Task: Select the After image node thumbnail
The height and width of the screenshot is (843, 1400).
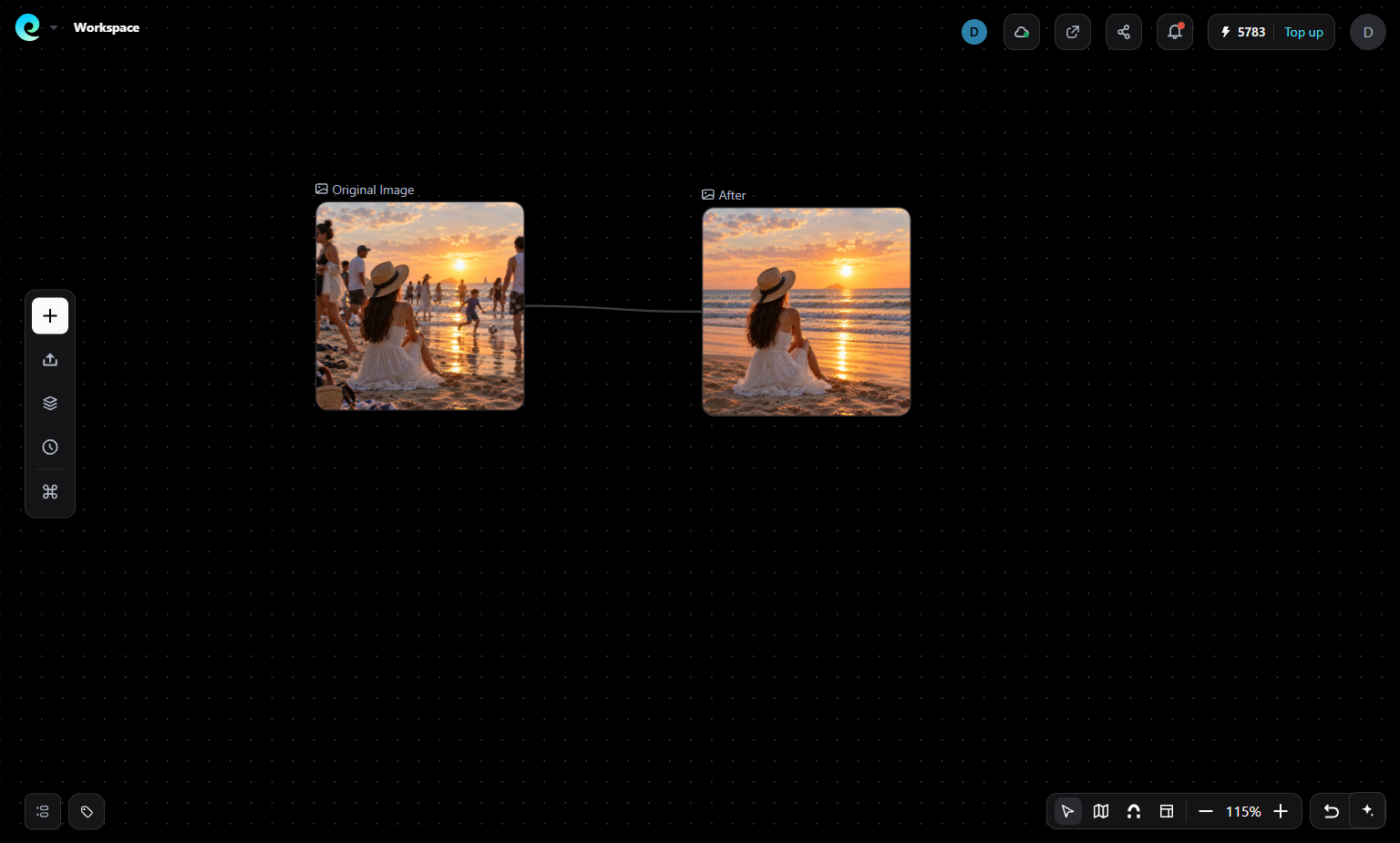Action: tap(806, 312)
